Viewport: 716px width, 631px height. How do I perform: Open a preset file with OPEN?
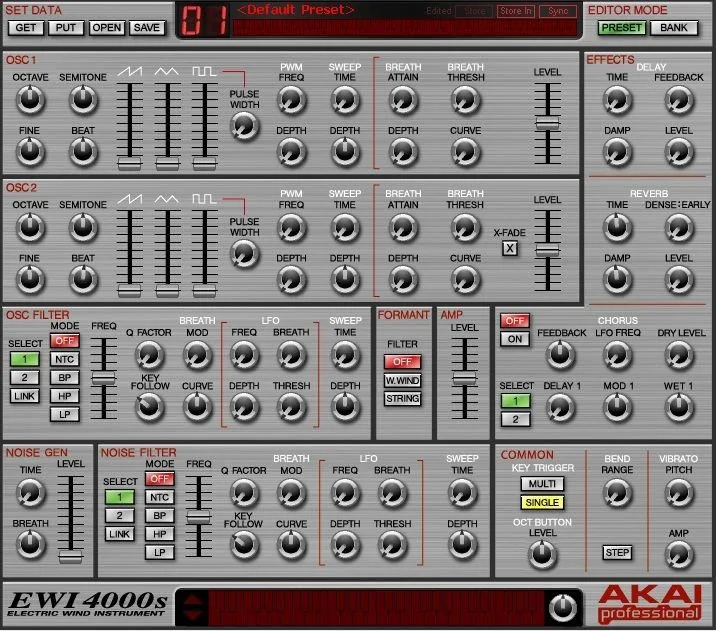pos(106,28)
